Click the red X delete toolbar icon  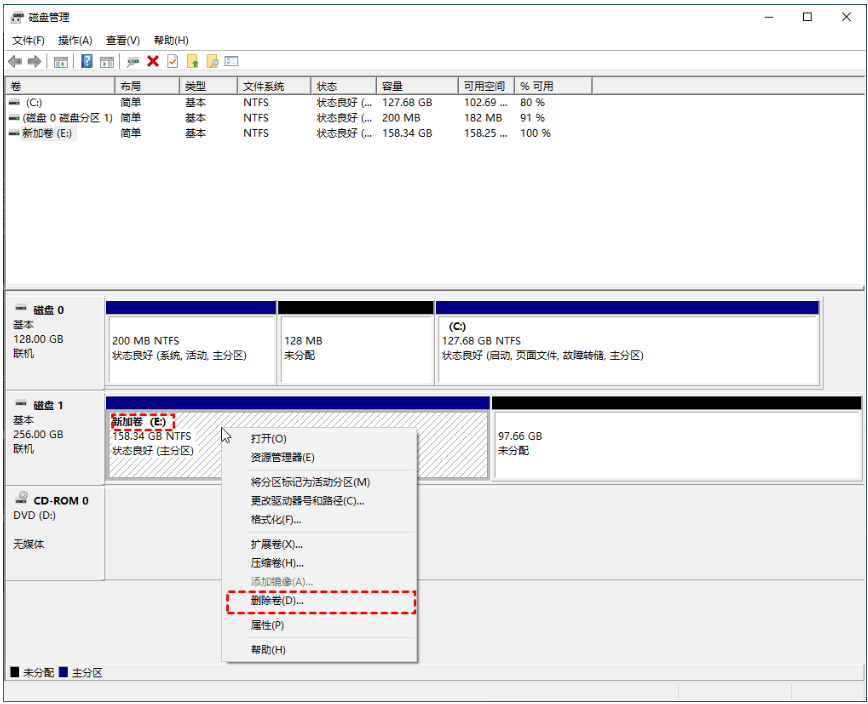pyautogui.click(x=153, y=62)
